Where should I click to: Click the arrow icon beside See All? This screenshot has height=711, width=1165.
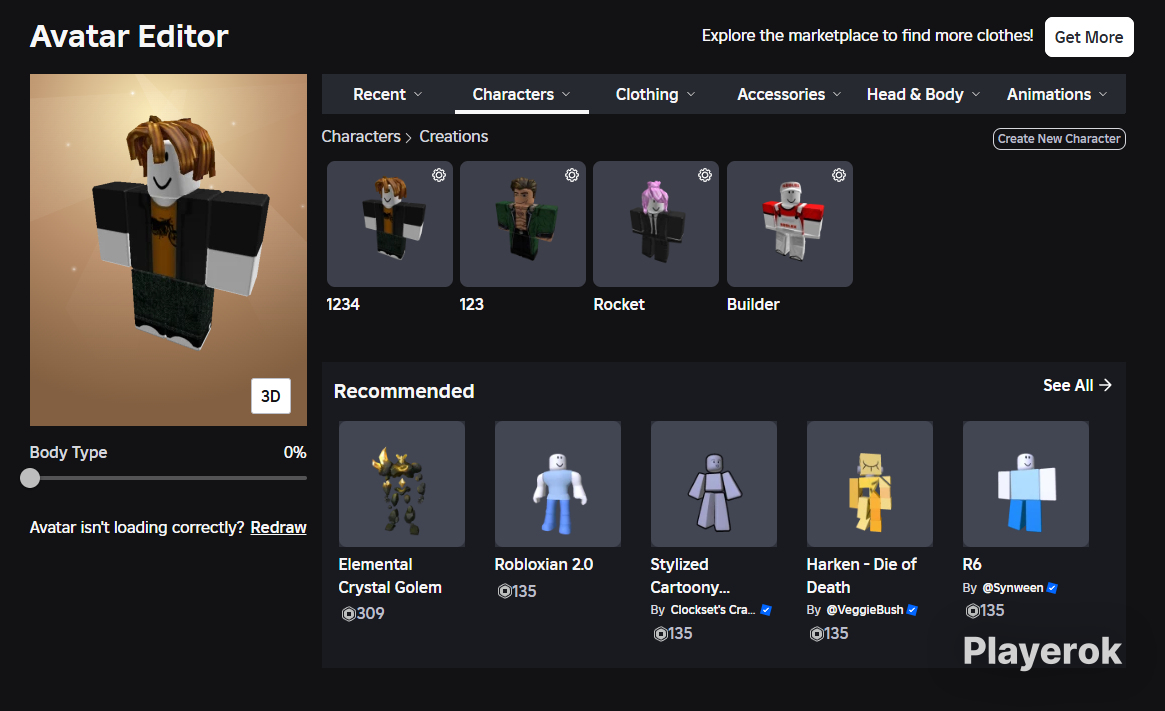(x=1106, y=385)
